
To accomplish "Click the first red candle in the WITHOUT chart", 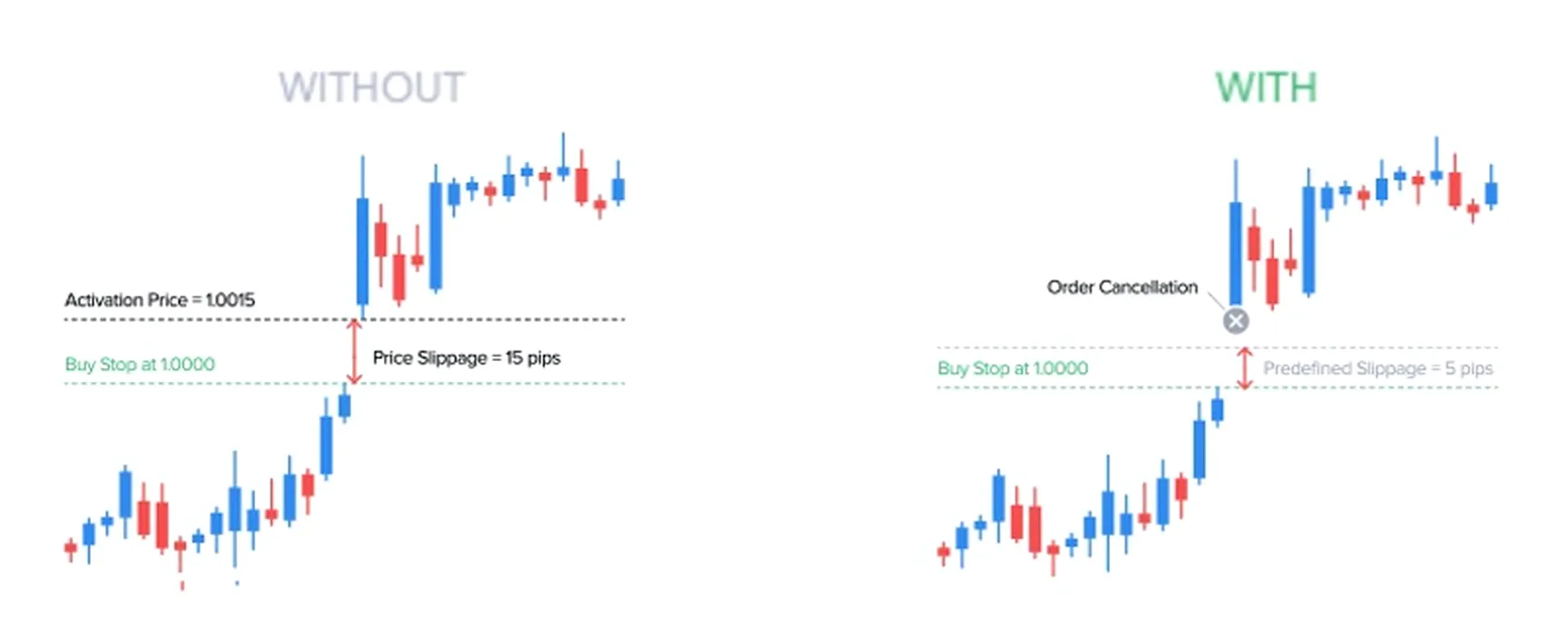I will click(x=71, y=547).
